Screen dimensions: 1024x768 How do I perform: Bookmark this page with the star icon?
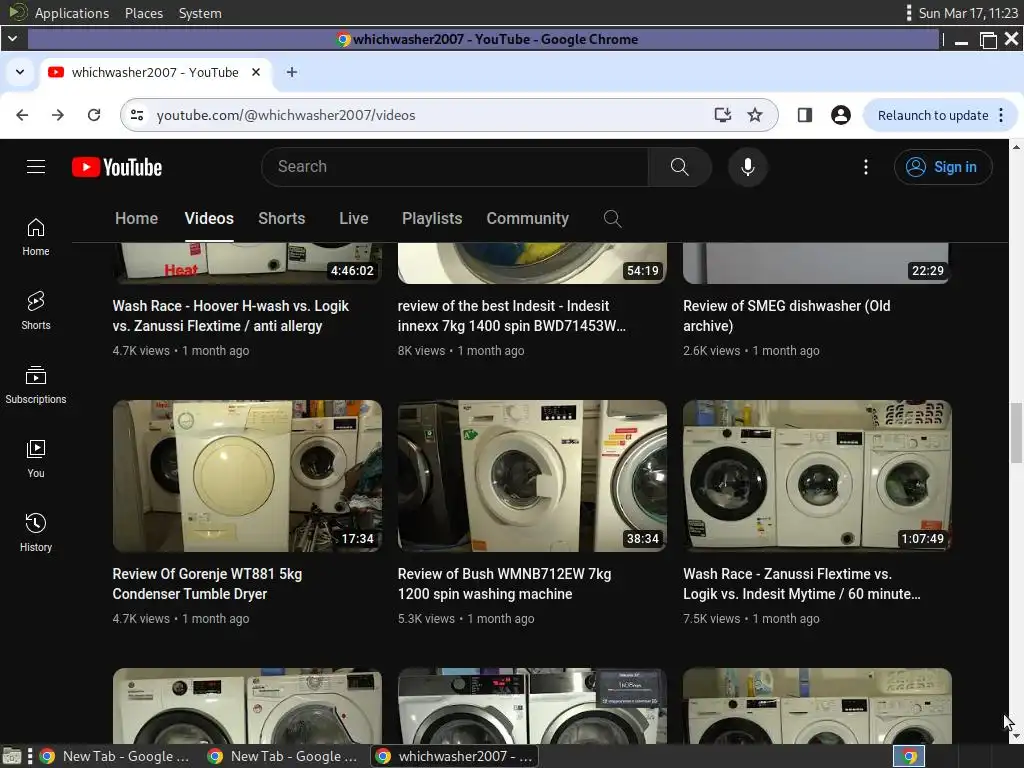755,115
